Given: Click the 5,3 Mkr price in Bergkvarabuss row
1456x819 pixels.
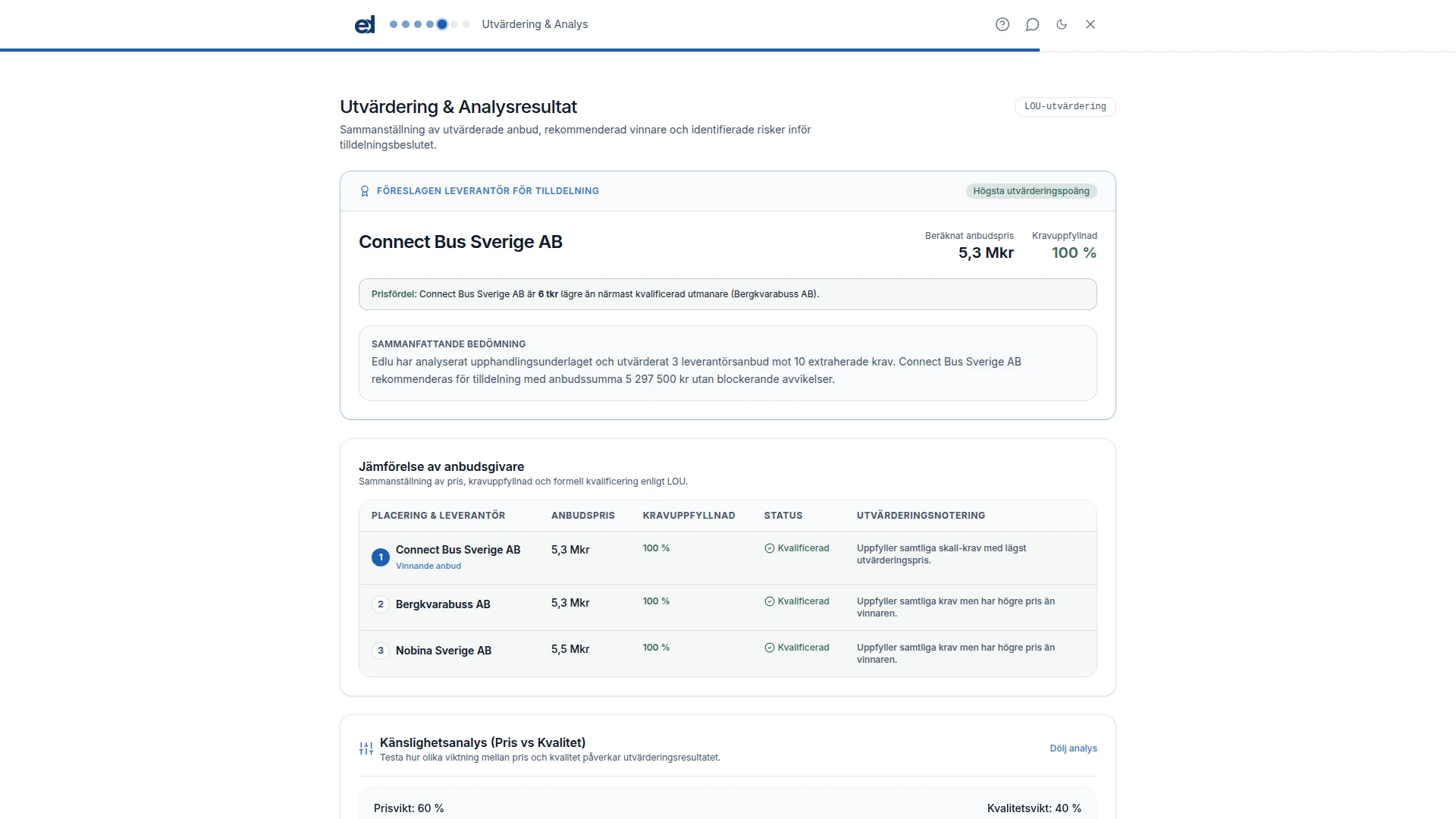Looking at the screenshot, I should [x=570, y=603].
